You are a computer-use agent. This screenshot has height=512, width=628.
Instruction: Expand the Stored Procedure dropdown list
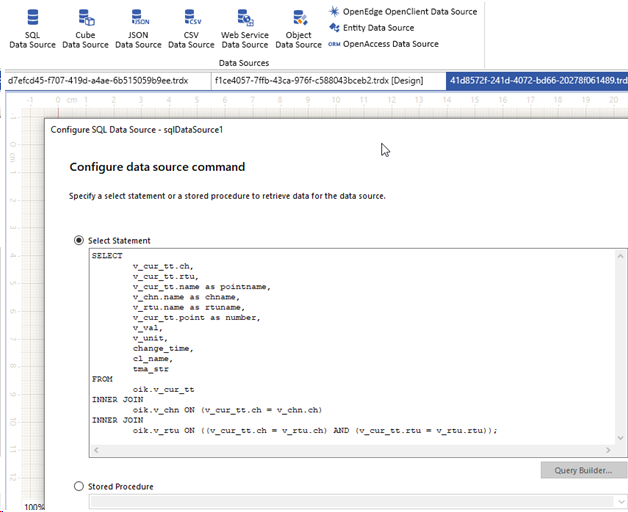coord(618,500)
